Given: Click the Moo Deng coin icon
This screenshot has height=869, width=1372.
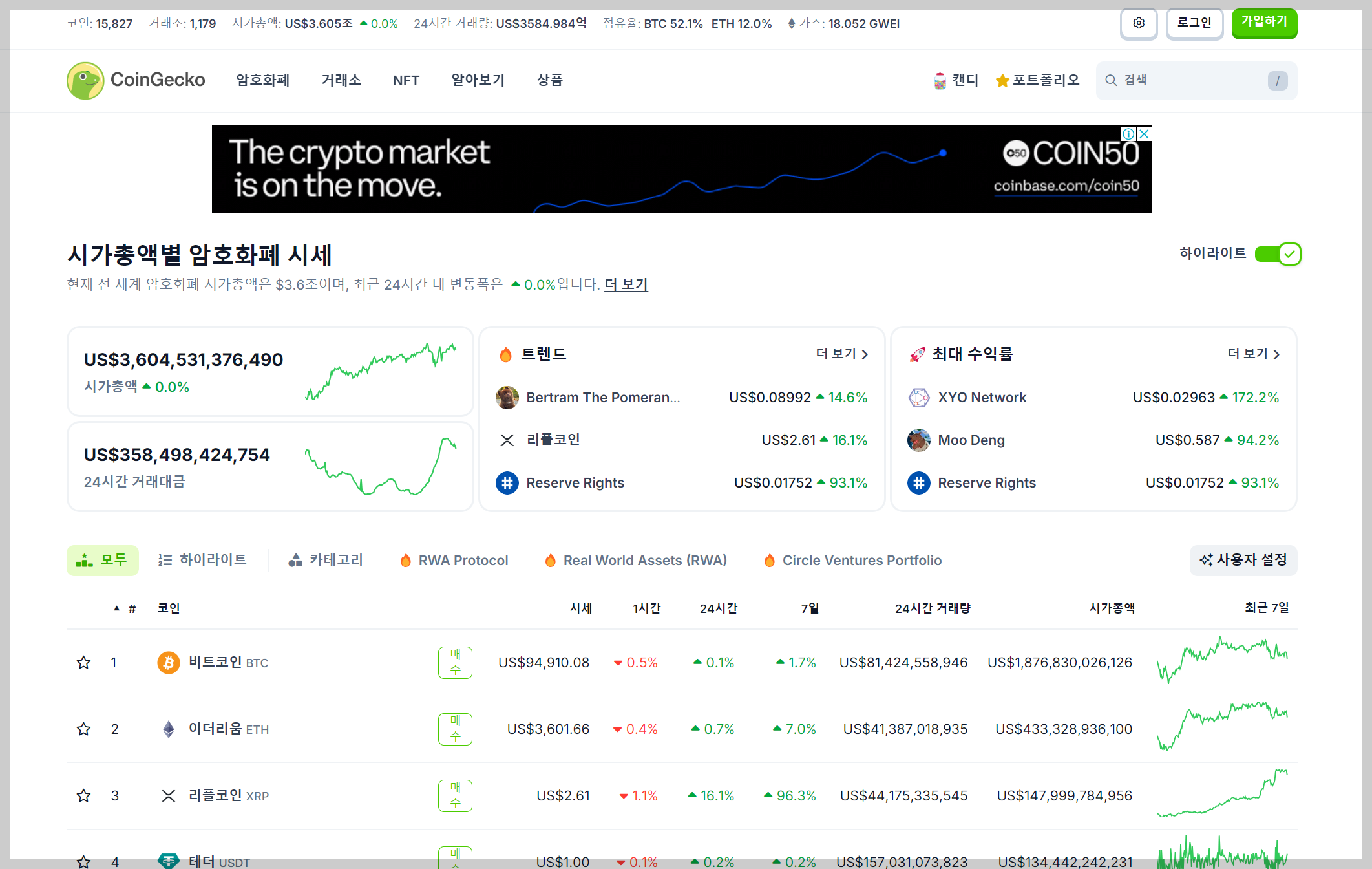Looking at the screenshot, I should click(x=919, y=440).
